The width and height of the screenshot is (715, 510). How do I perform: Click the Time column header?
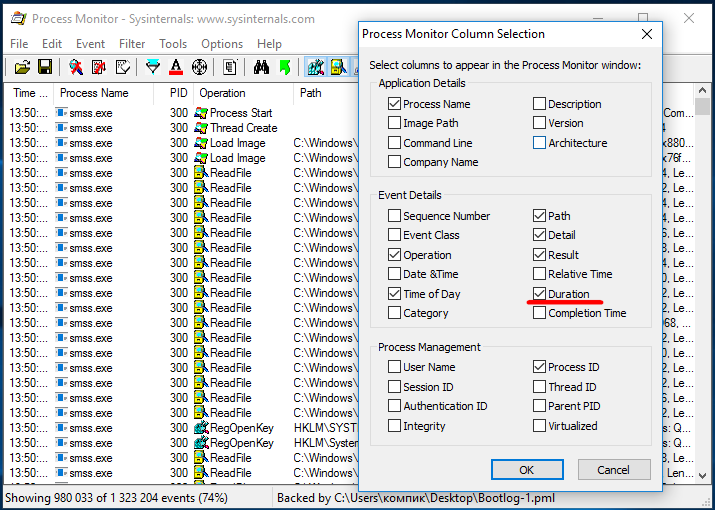click(30, 93)
